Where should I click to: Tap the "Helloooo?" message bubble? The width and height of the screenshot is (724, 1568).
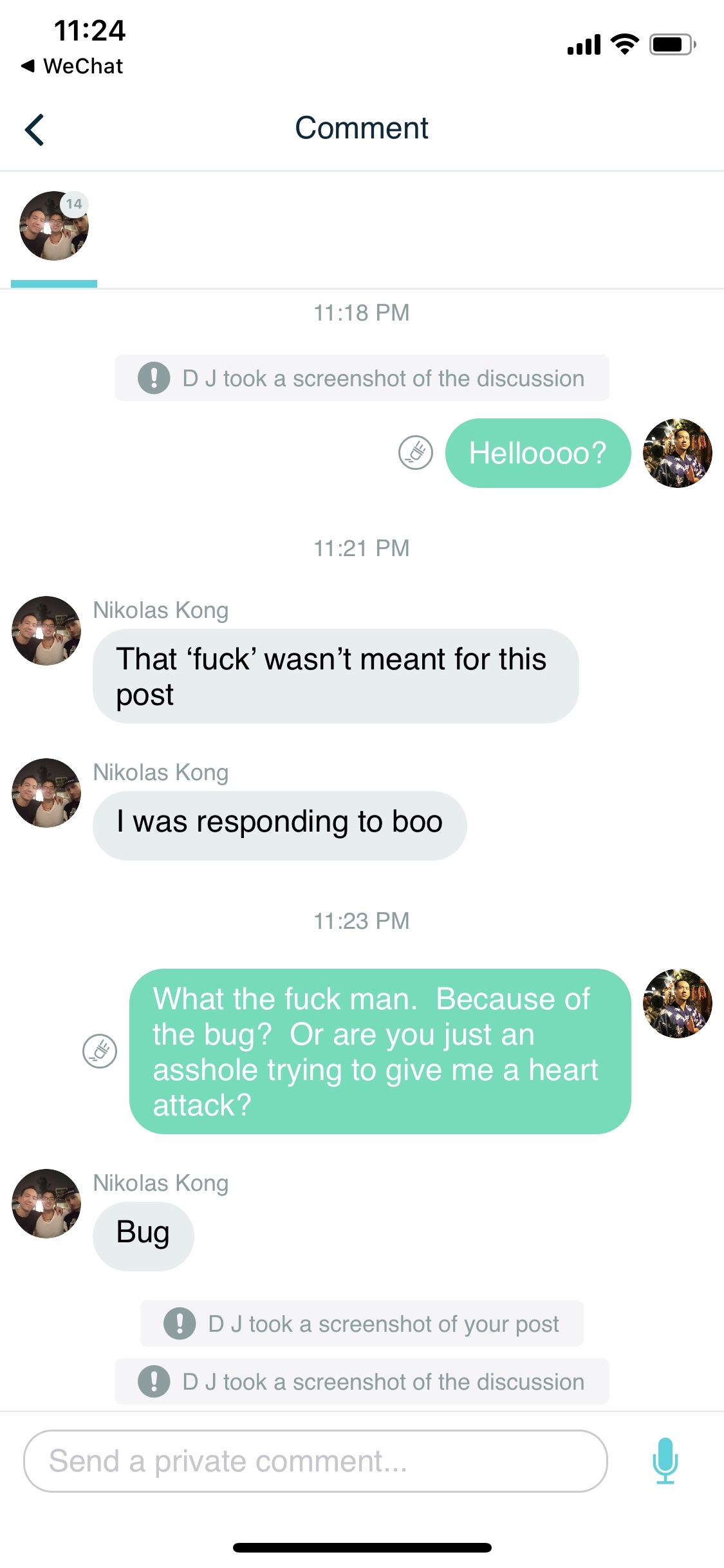537,453
